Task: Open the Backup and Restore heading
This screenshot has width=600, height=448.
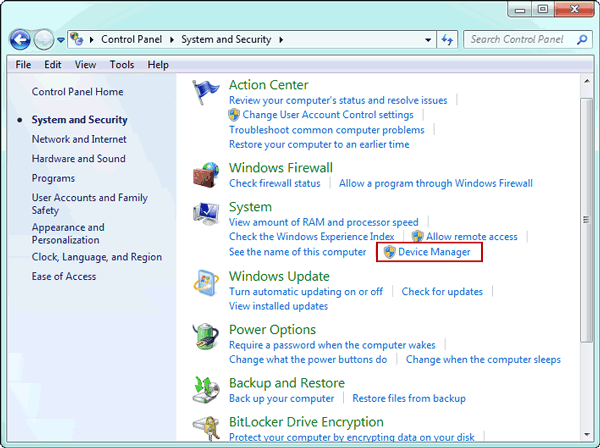Action: 287,383
